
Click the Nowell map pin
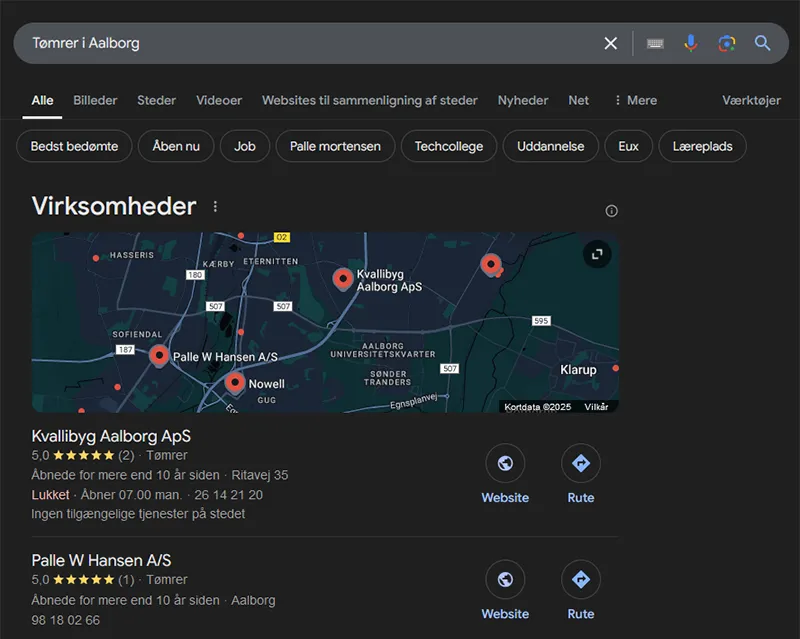[x=235, y=383]
